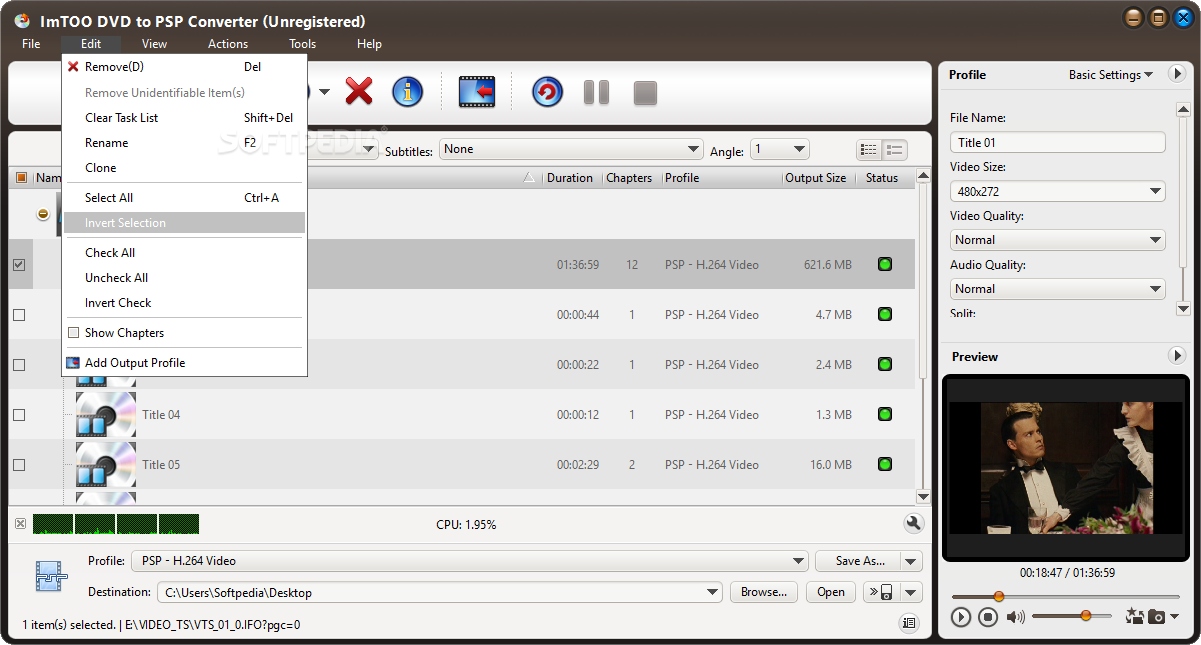Start conversion with the red circular arrow icon
This screenshot has height=645, width=1201.
click(x=547, y=92)
